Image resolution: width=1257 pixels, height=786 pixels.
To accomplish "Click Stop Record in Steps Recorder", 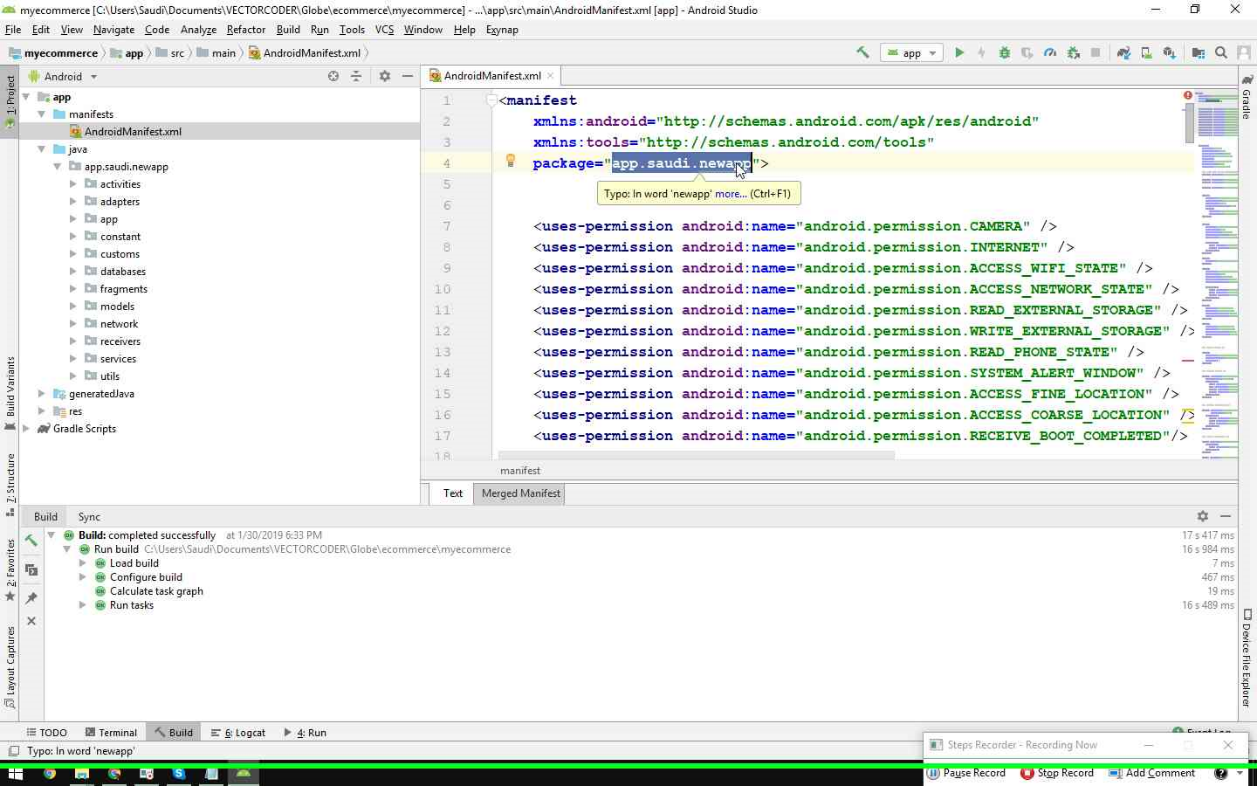I will click(x=1057, y=773).
